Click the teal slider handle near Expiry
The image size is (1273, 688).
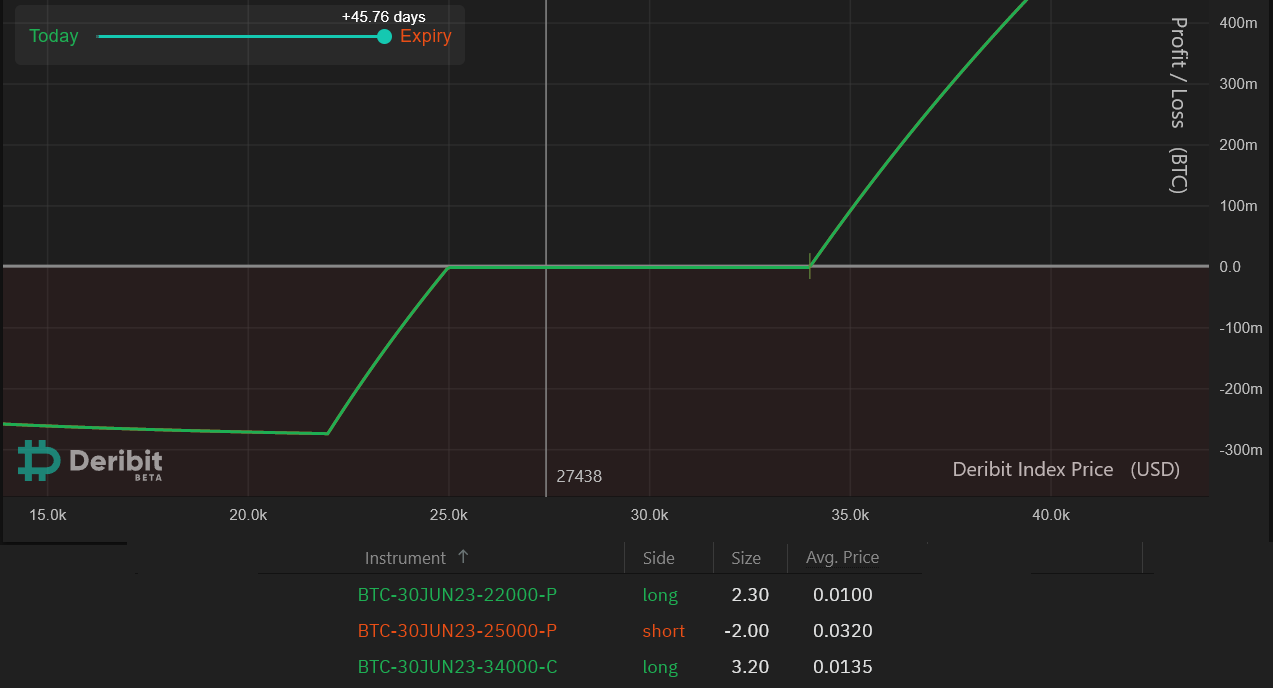click(x=383, y=36)
